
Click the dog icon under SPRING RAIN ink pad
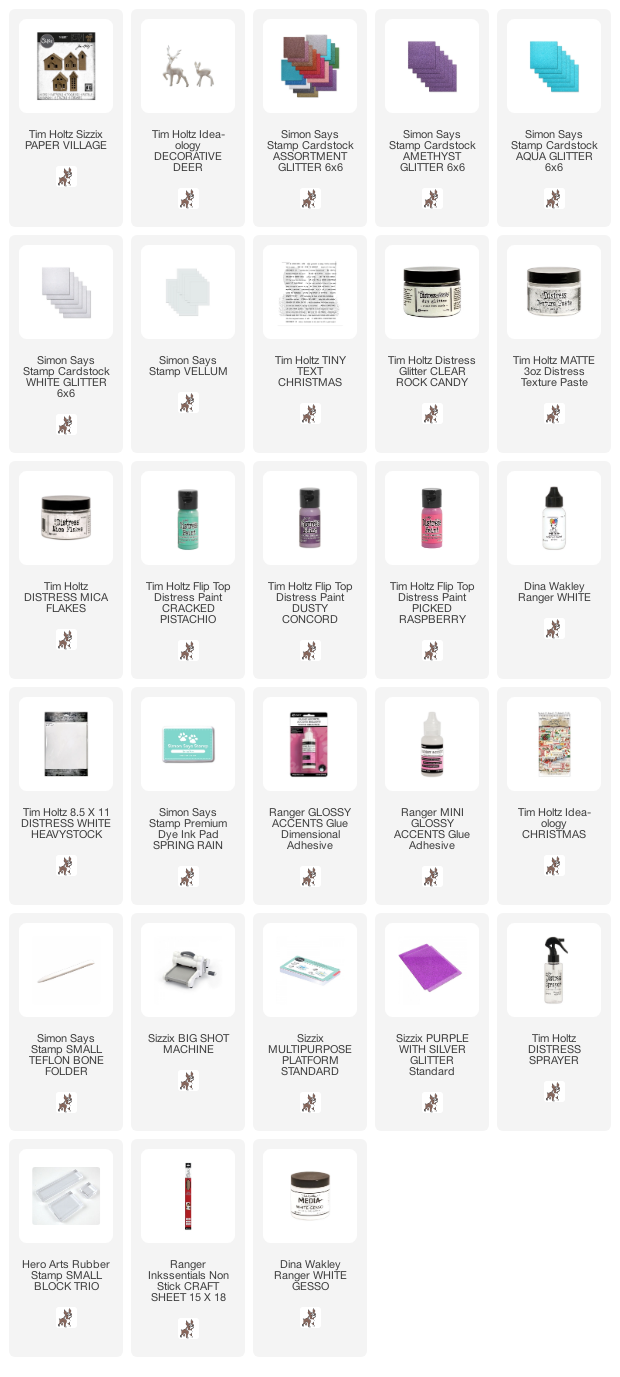pos(188,877)
